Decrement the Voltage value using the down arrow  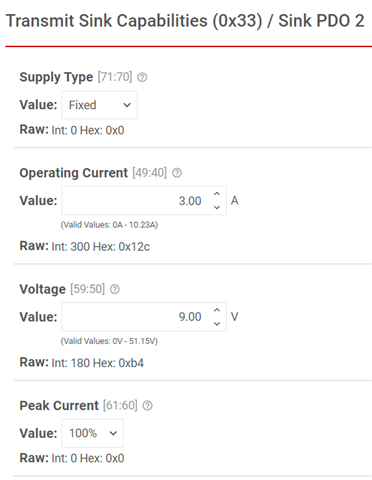217,324
